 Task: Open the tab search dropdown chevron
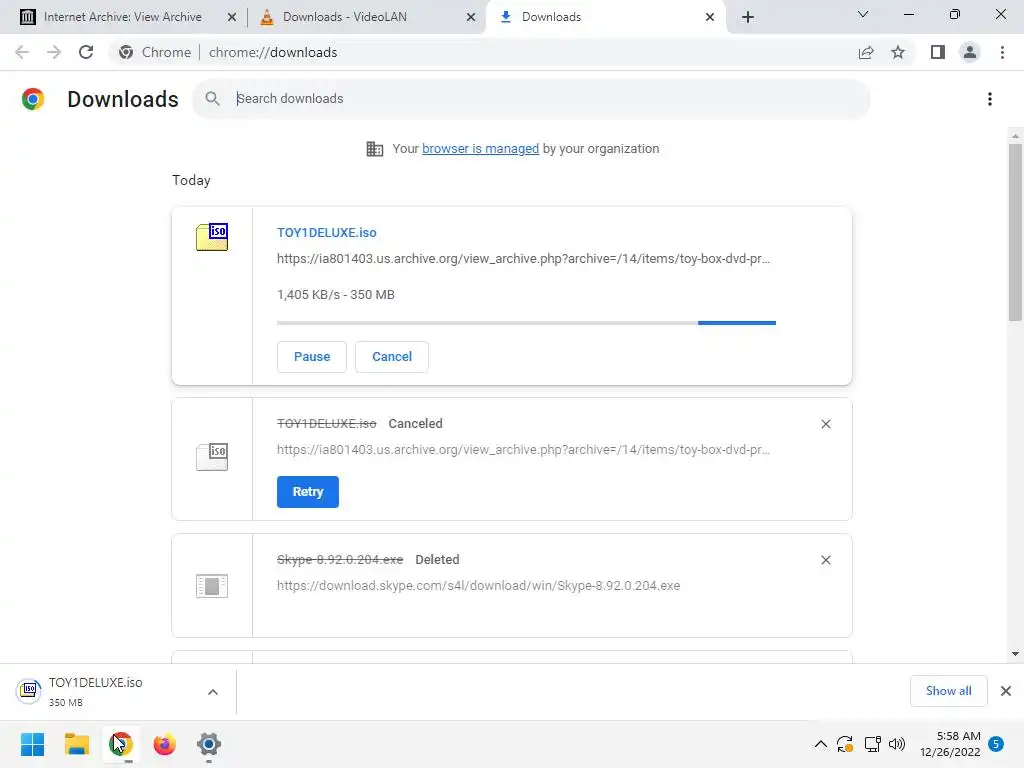863,14
